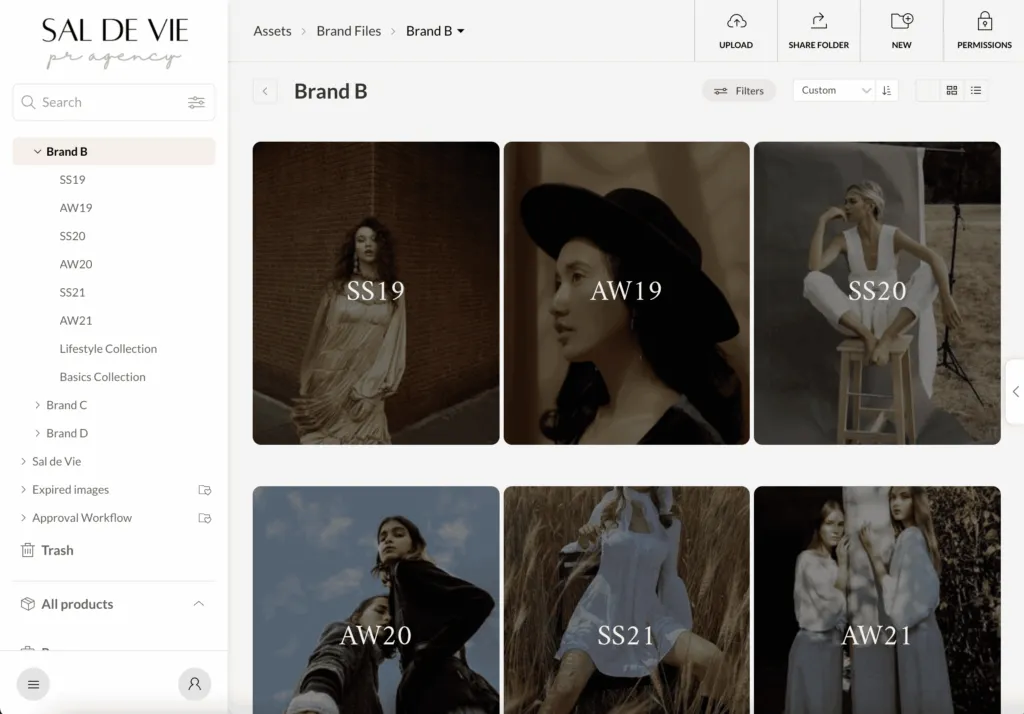Click the All products box icon
This screenshot has height=714, width=1024.
pyautogui.click(x=27, y=604)
